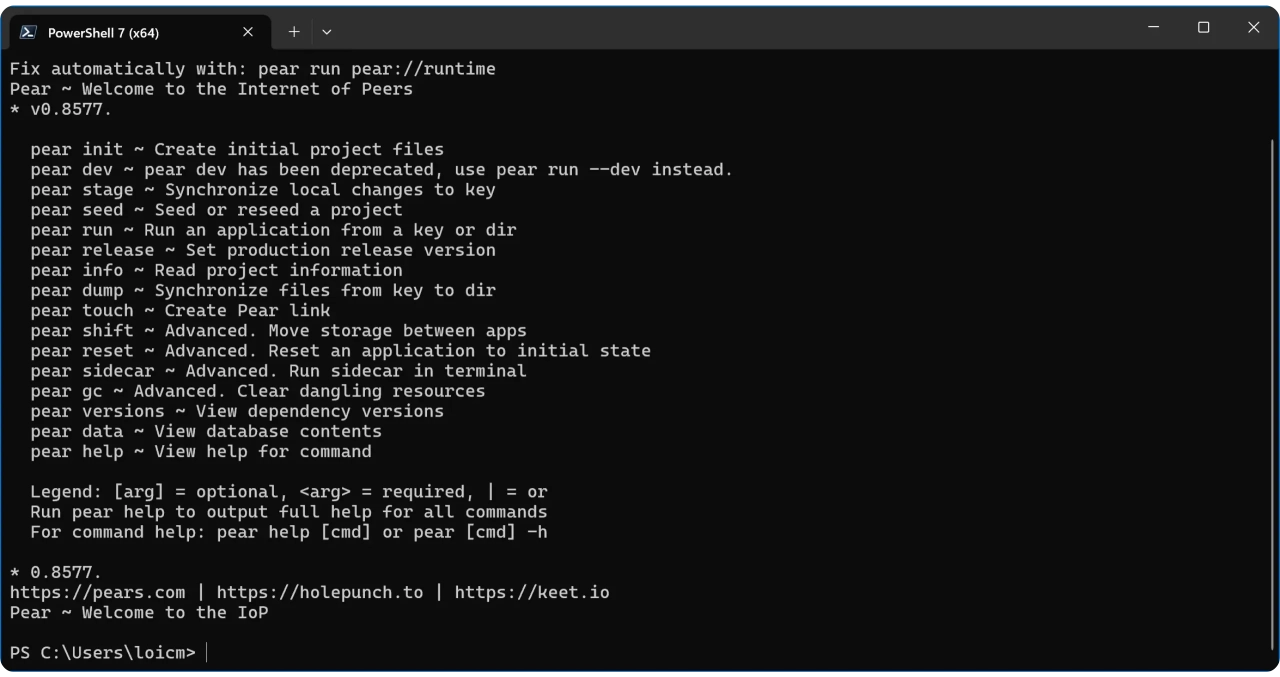Image resolution: width=1280 pixels, height=677 pixels.
Task: Open a new terminal tab
Action: pos(294,32)
